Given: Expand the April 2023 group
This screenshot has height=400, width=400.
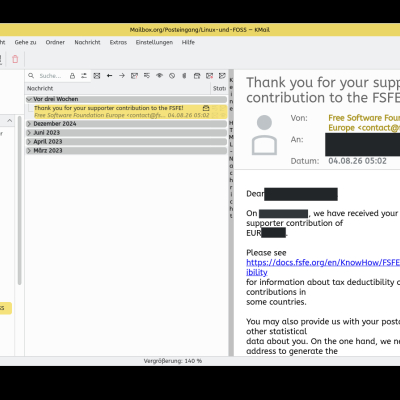Looking at the screenshot, I should pyautogui.click(x=29, y=142).
